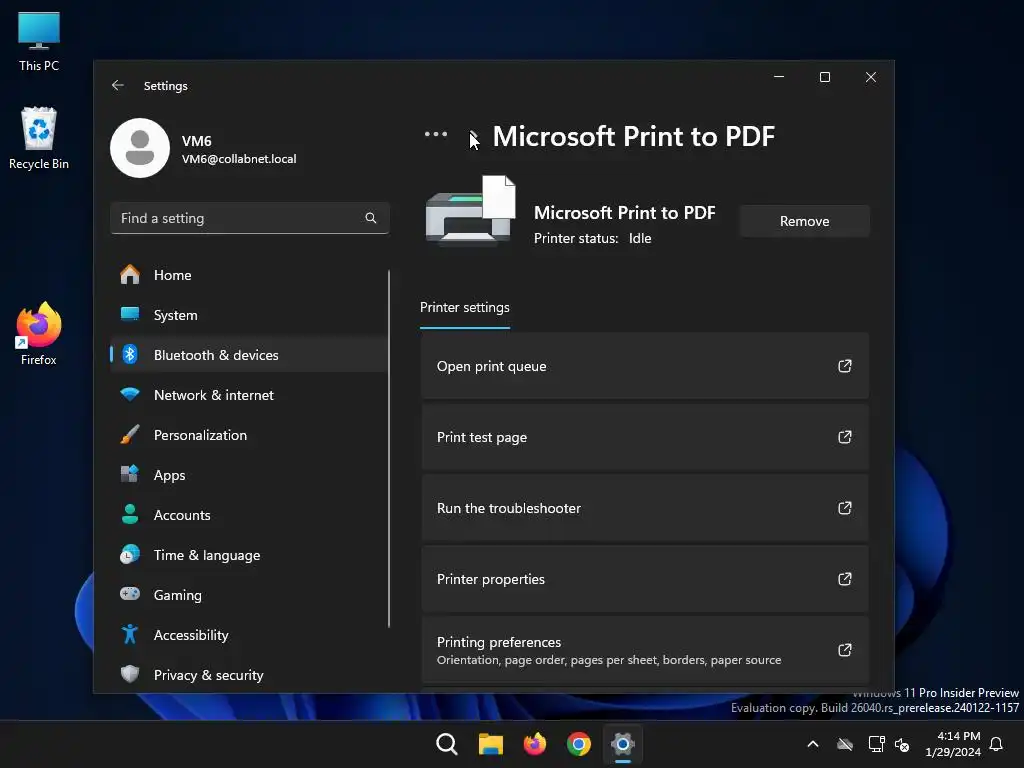Open print queue
This screenshot has width=1024, height=768.
point(645,366)
